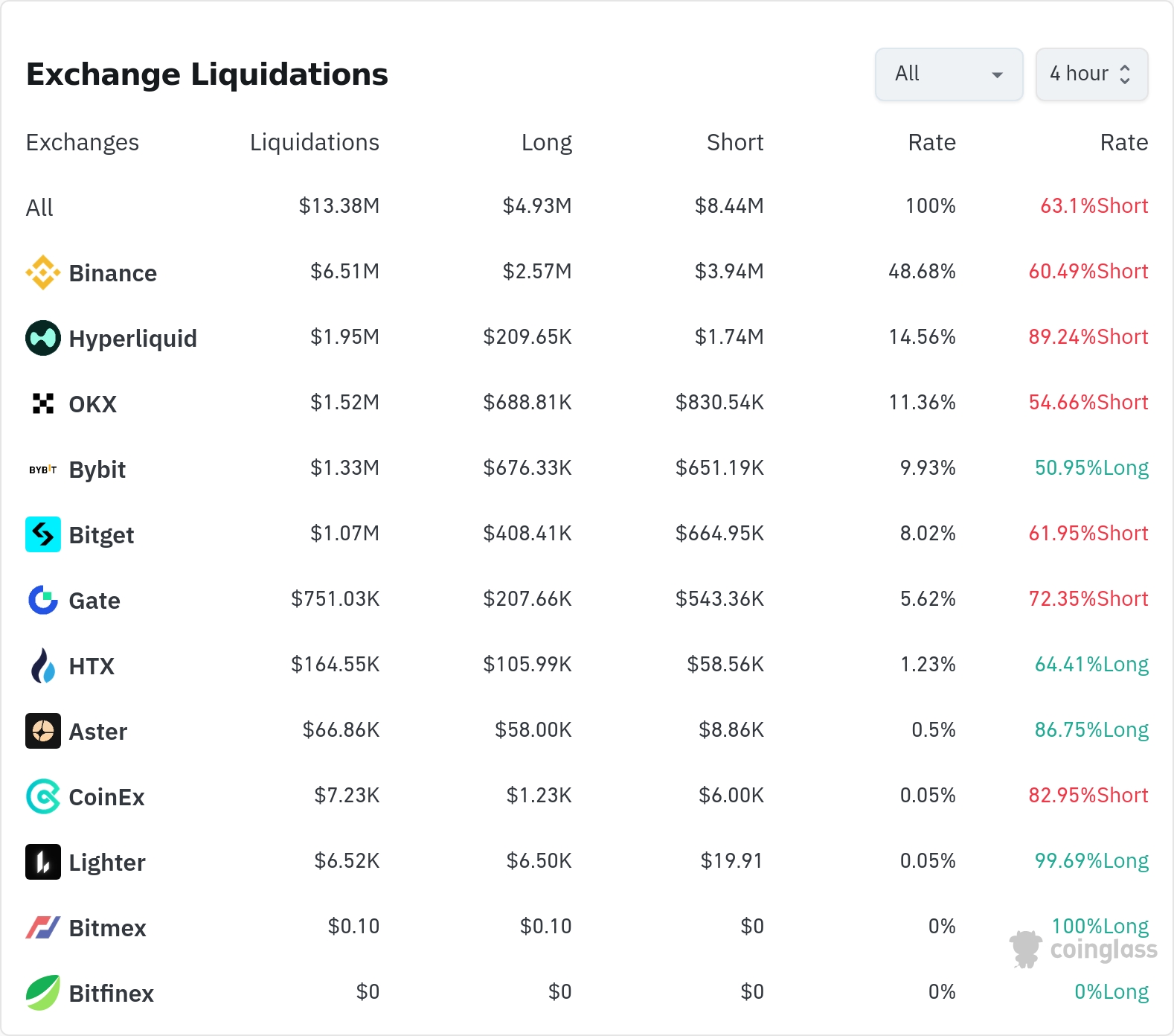Open the All symbol filter dropdown
1174x1036 pixels.
click(949, 74)
